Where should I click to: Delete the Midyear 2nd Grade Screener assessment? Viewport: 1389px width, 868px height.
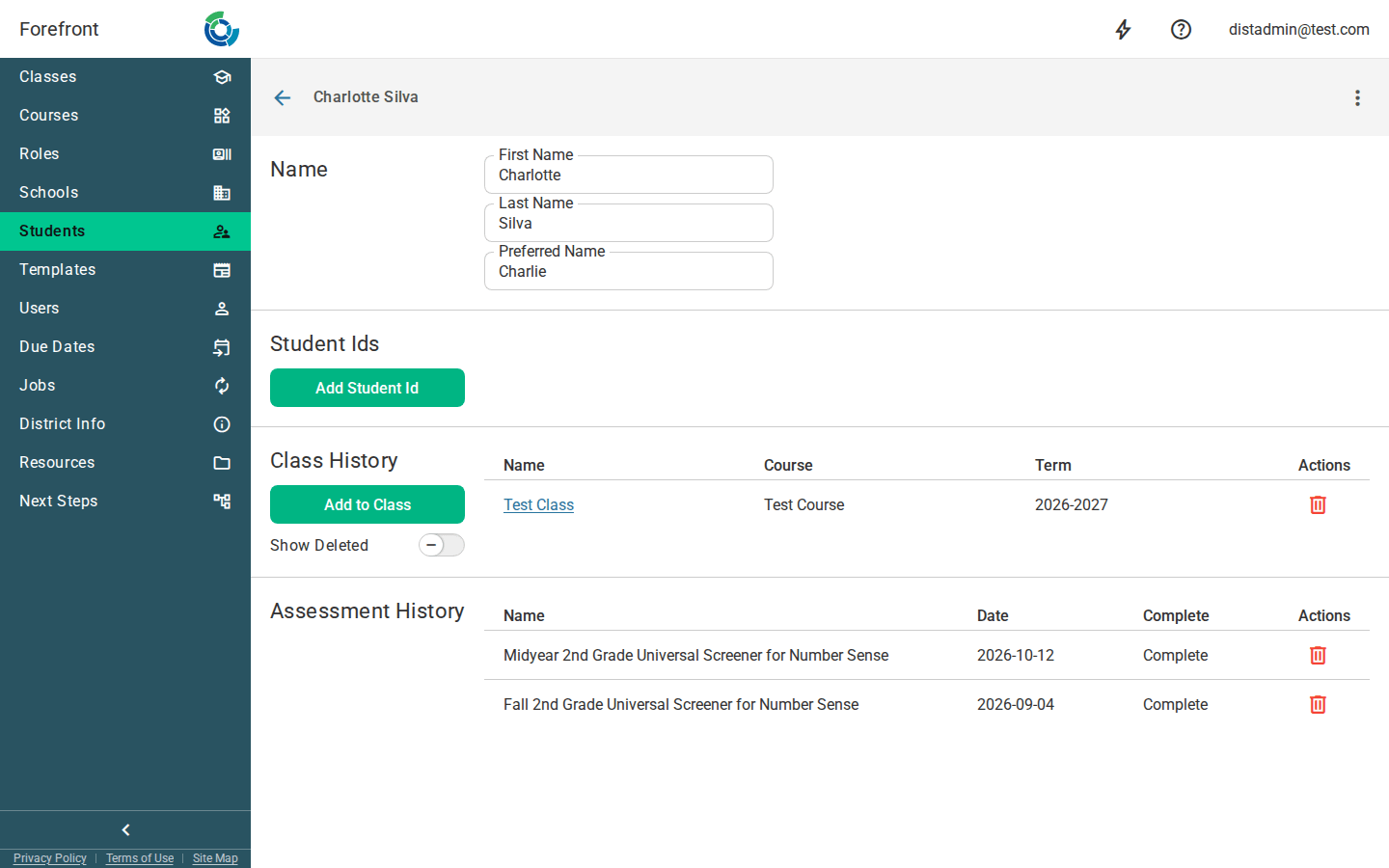(1318, 655)
